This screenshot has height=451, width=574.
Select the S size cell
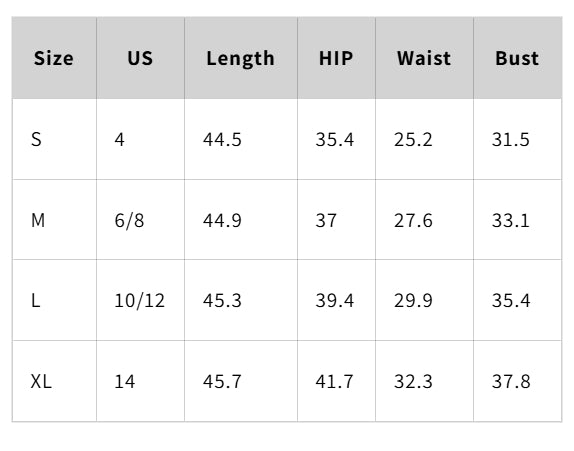pyautogui.click(x=54, y=139)
